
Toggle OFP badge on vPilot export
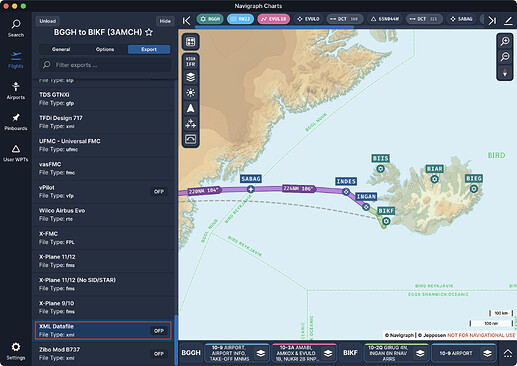coord(159,192)
